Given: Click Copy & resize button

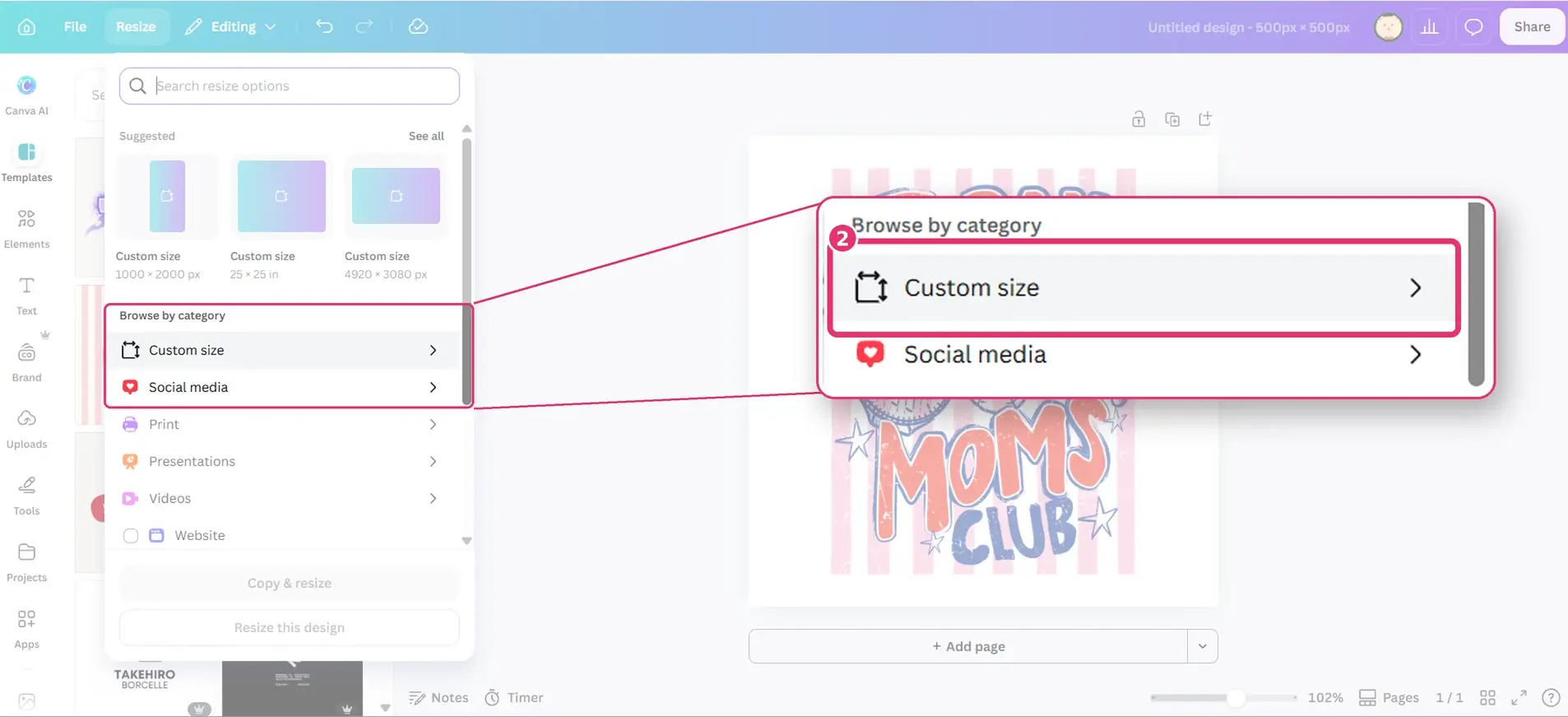Looking at the screenshot, I should [290, 583].
